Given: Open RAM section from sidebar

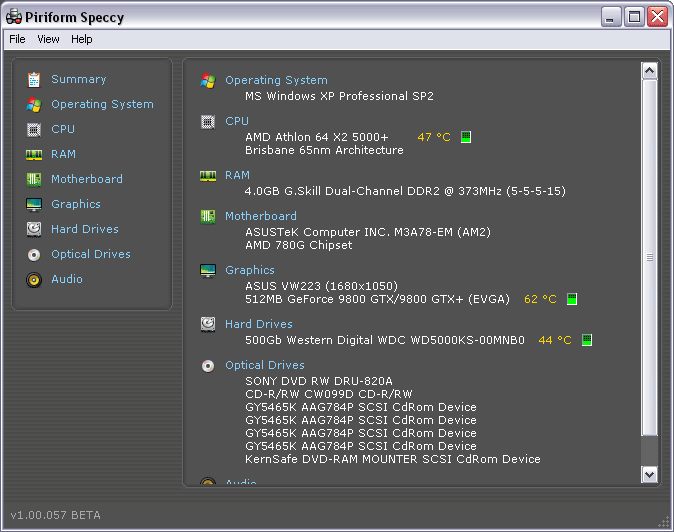Looking at the screenshot, I should [64, 154].
